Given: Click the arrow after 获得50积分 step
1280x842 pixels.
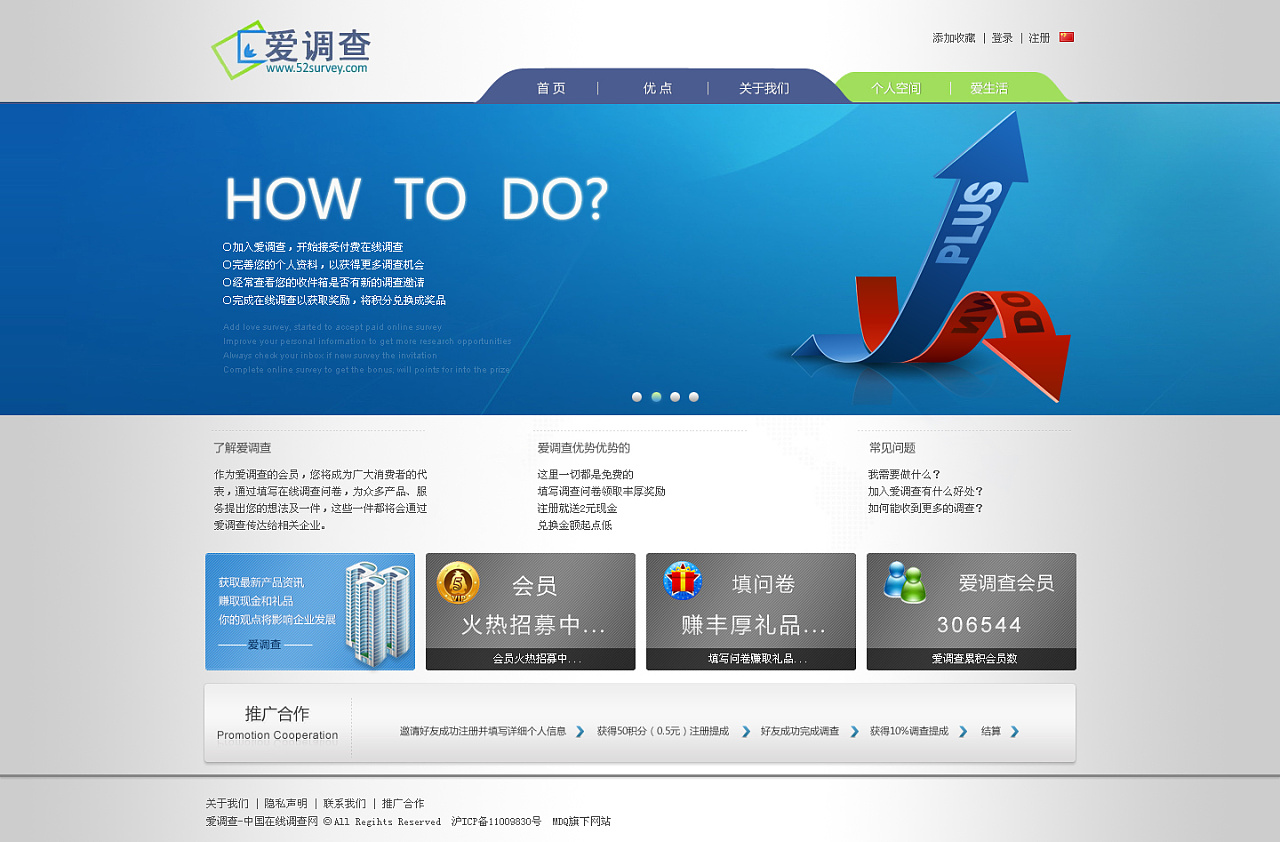Looking at the screenshot, I should (x=746, y=731).
